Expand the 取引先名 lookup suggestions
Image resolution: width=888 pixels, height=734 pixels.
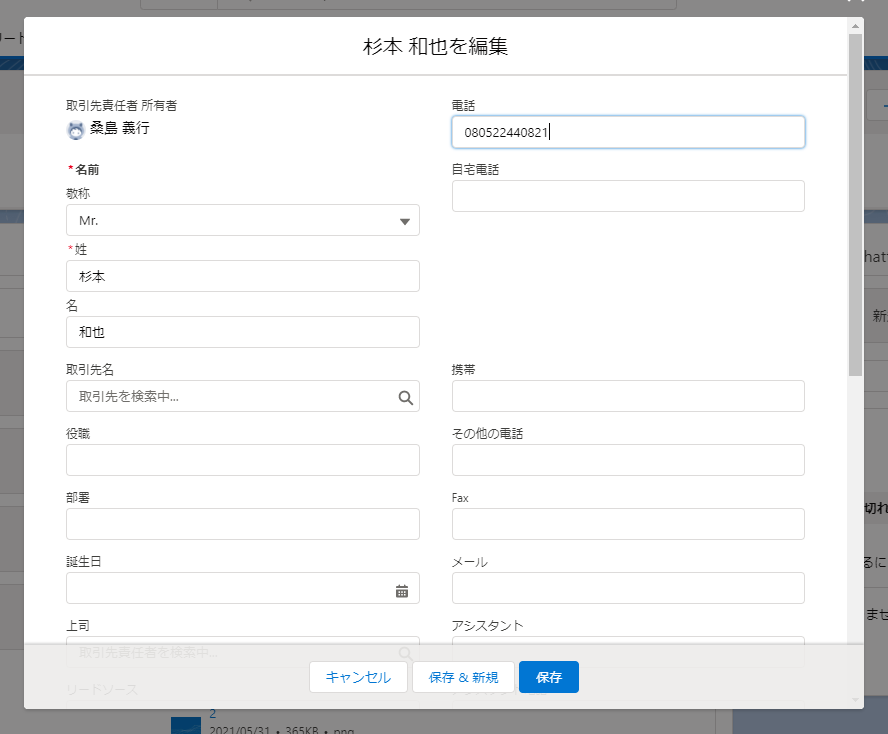tap(240, 396)
